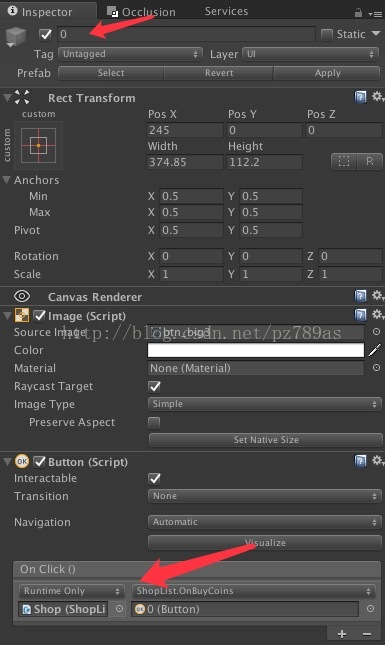Open the ShopList.OnBuyCoins function dropdown
This screenshot has height=645, width=385.
point(253,591)
